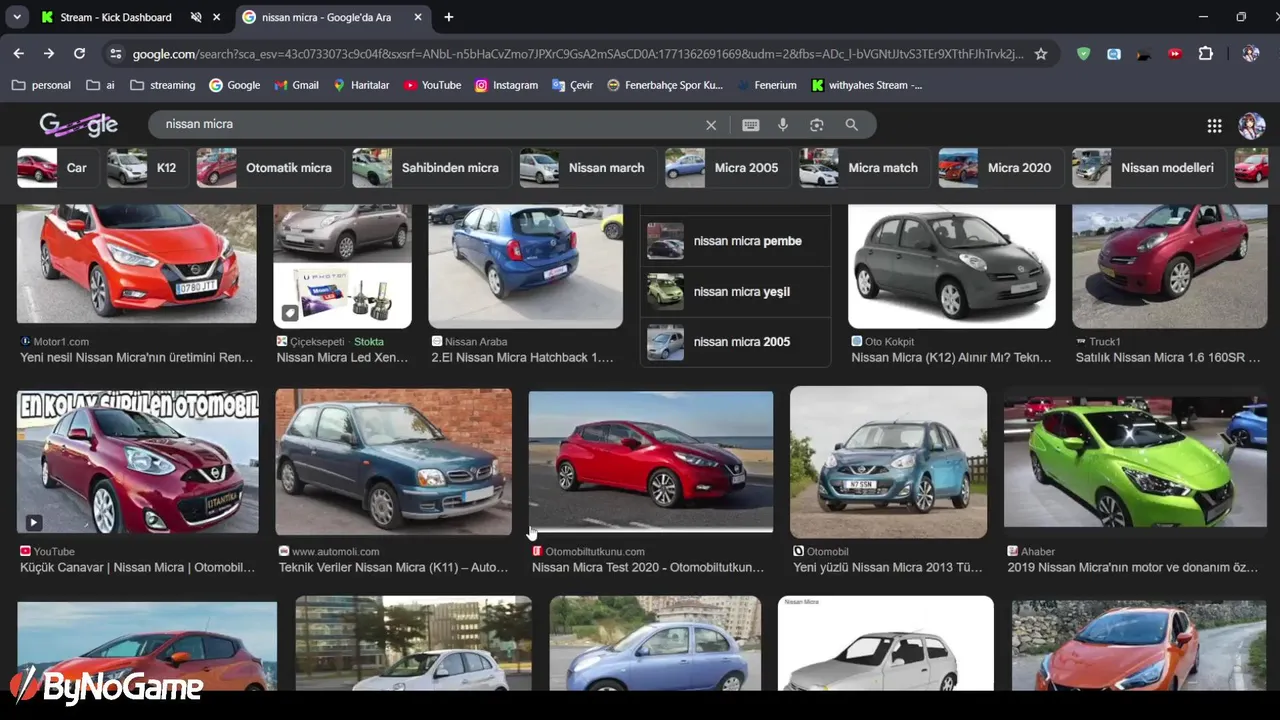View site information for google.com
Screen dimensions: 1280x720
[115, 54]
